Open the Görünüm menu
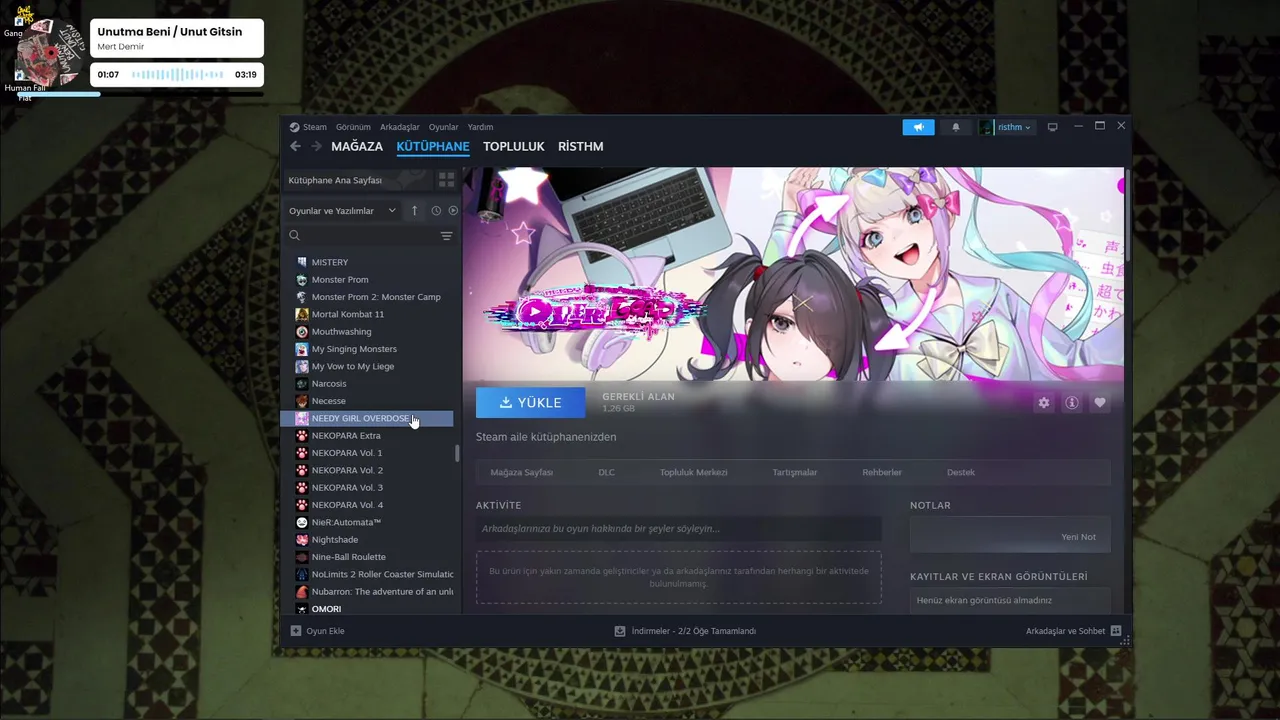The image size is (1280, 720). [x=353, y=127]
